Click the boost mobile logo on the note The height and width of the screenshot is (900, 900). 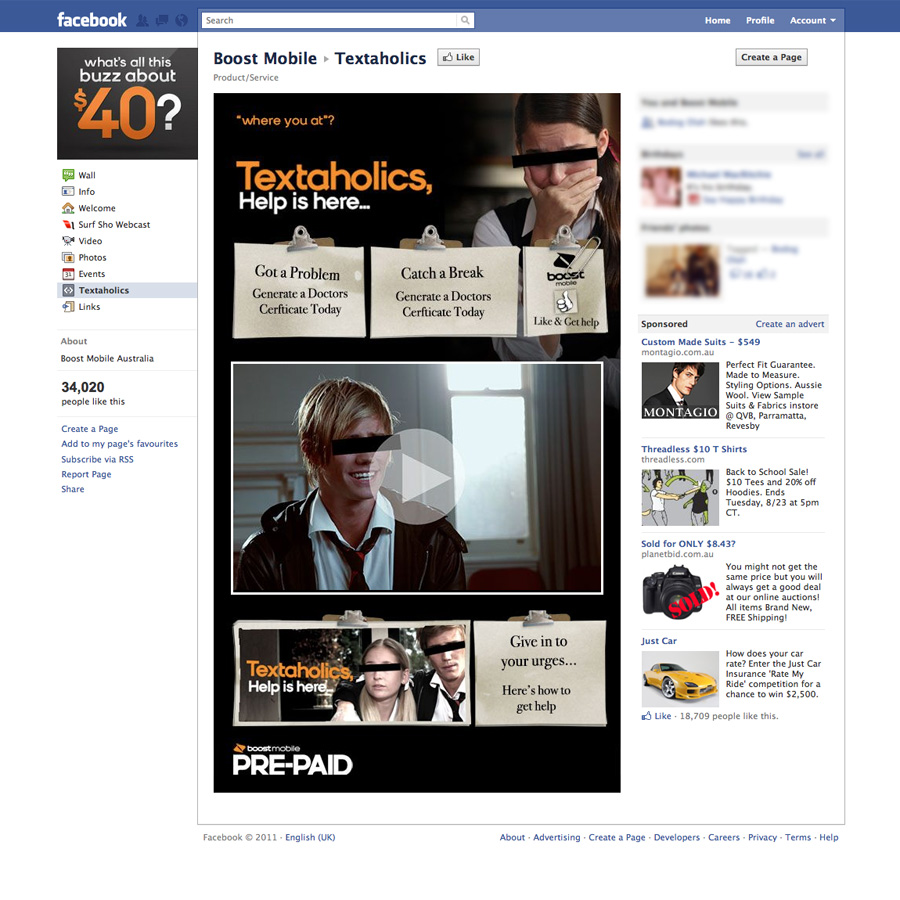pyautogui.click(x=565, y=270)
